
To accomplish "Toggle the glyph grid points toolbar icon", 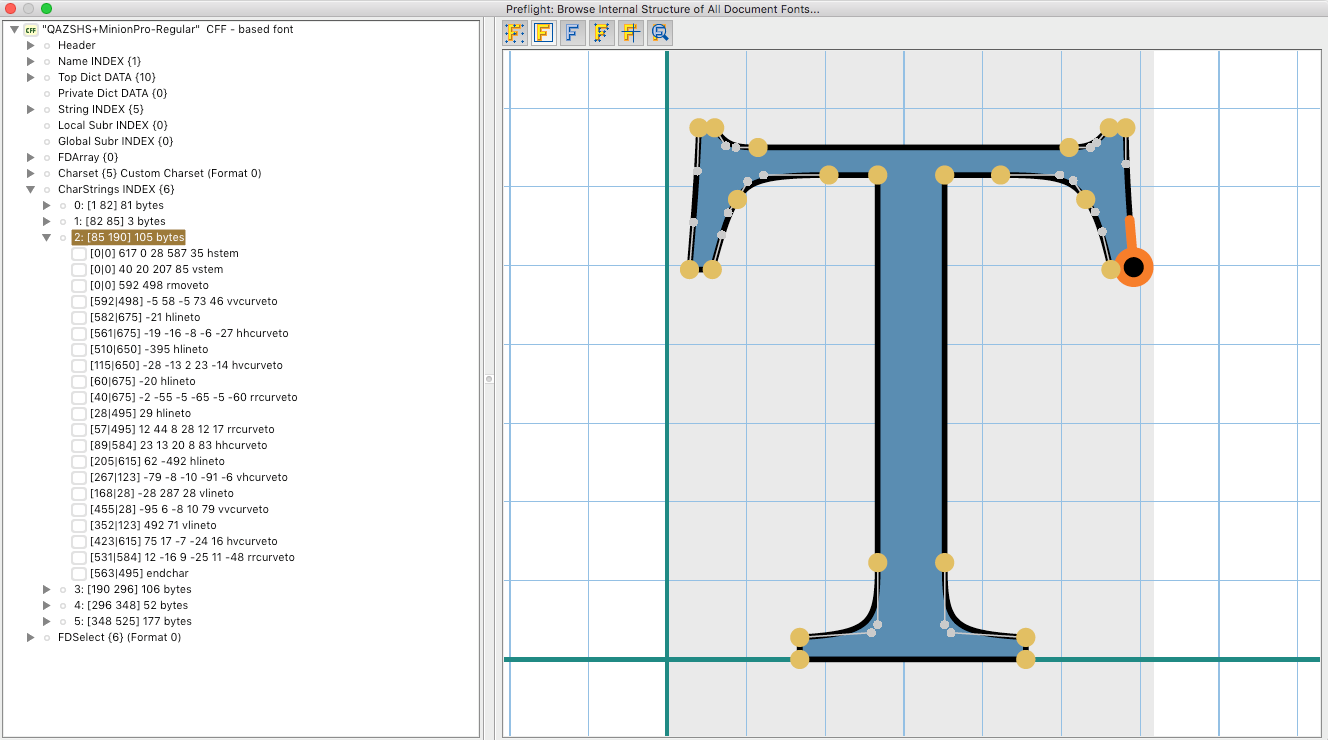I will (515, 33).
